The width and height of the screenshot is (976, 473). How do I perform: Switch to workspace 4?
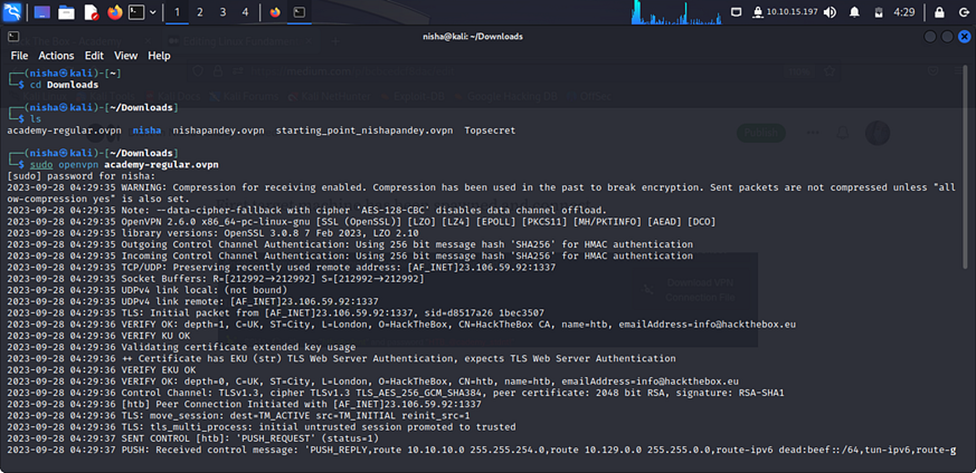click(x=245, y=12)
